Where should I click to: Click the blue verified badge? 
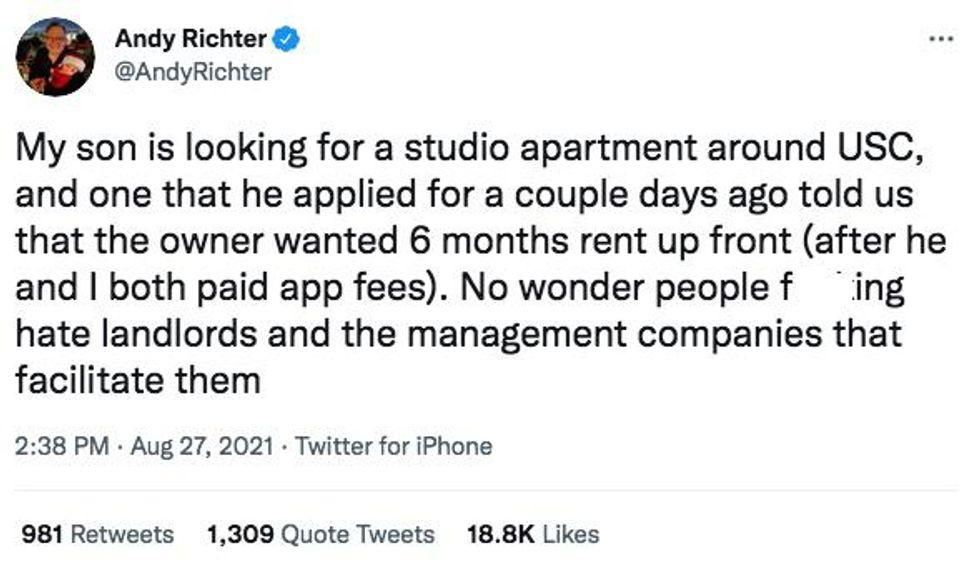[x=289, y=39]
